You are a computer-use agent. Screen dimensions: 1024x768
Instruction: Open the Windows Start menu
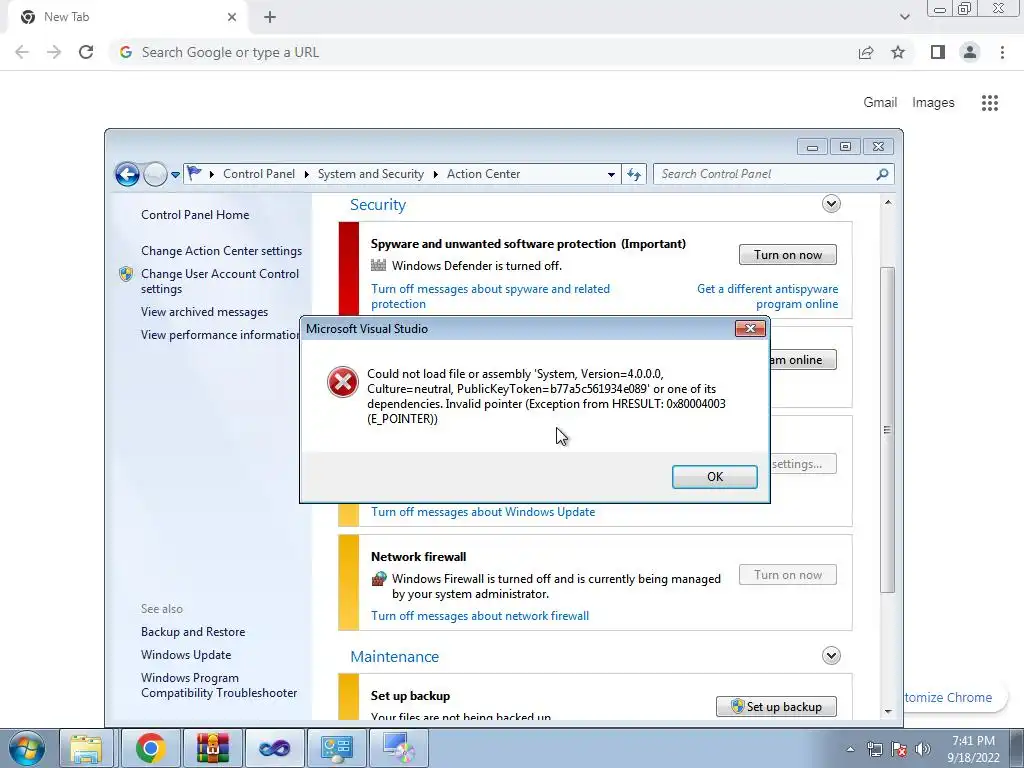[x=26, y=748]
